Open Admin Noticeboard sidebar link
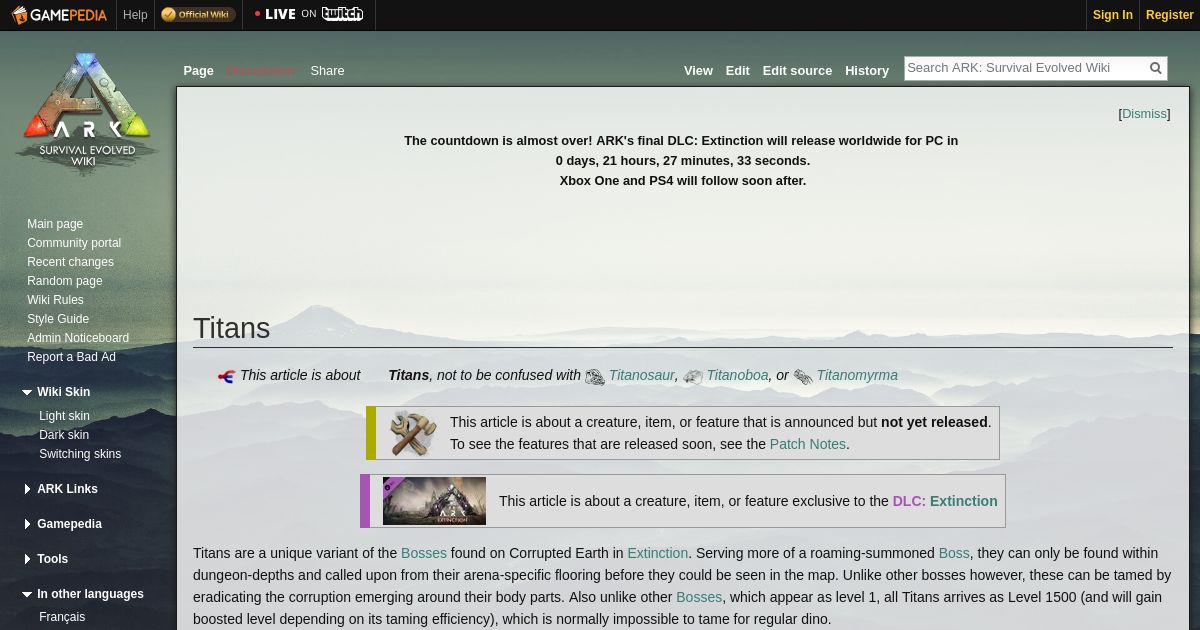This screenshot has width=1200, height=630. click(78, 338)
